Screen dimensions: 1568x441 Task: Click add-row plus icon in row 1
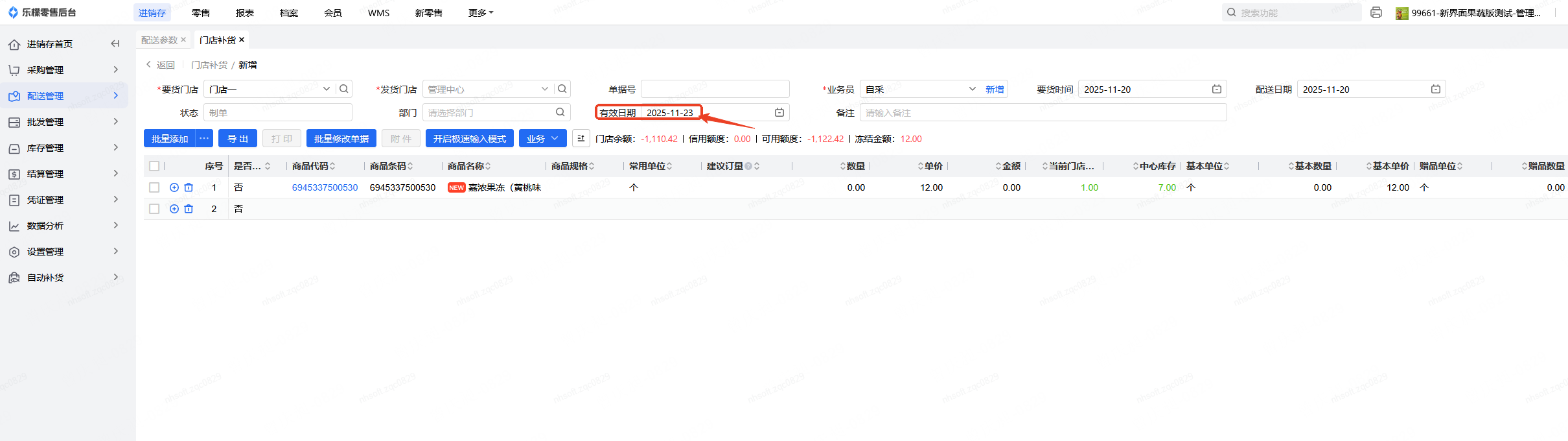point(174,187)
